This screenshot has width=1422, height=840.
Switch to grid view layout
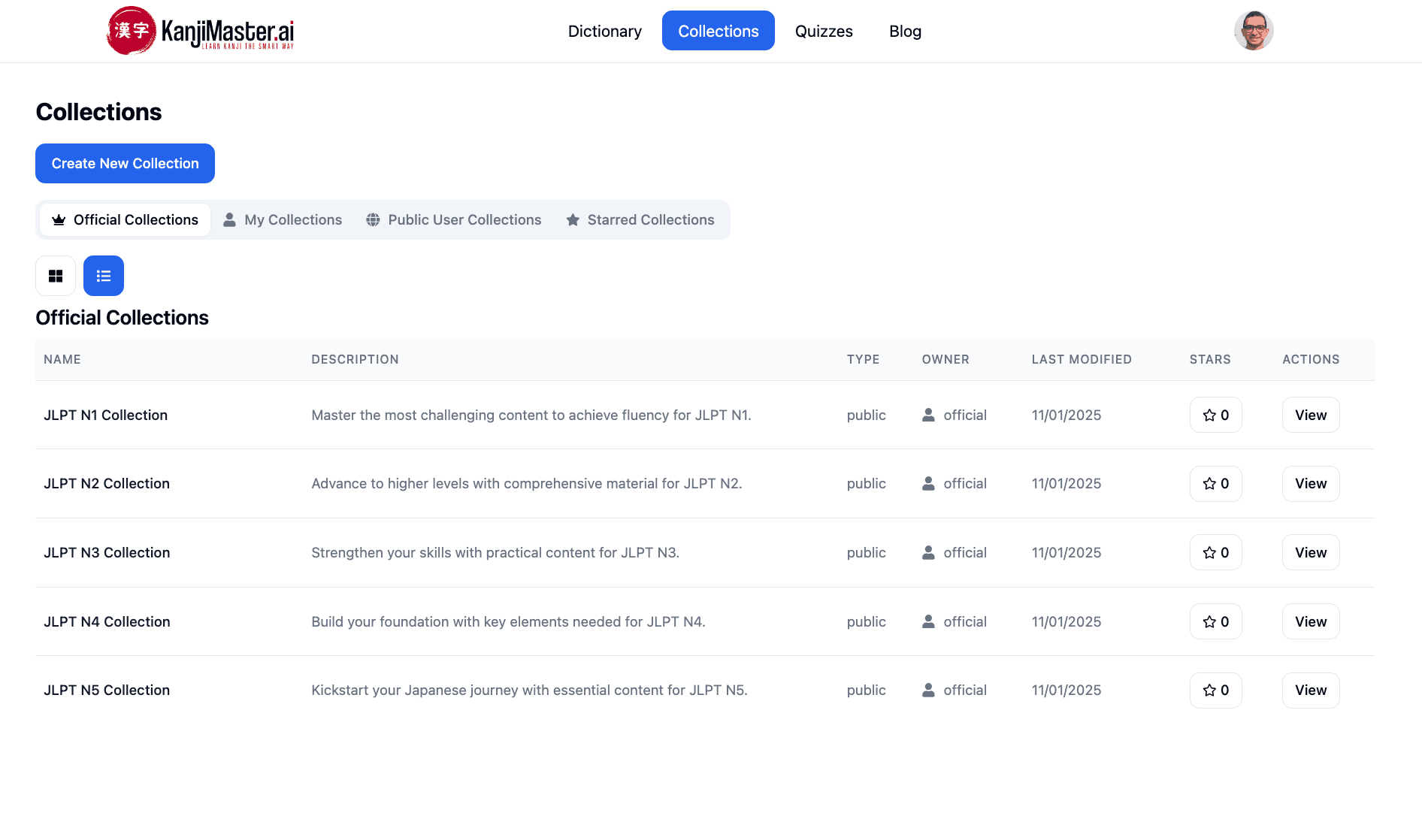pos(56,276)
